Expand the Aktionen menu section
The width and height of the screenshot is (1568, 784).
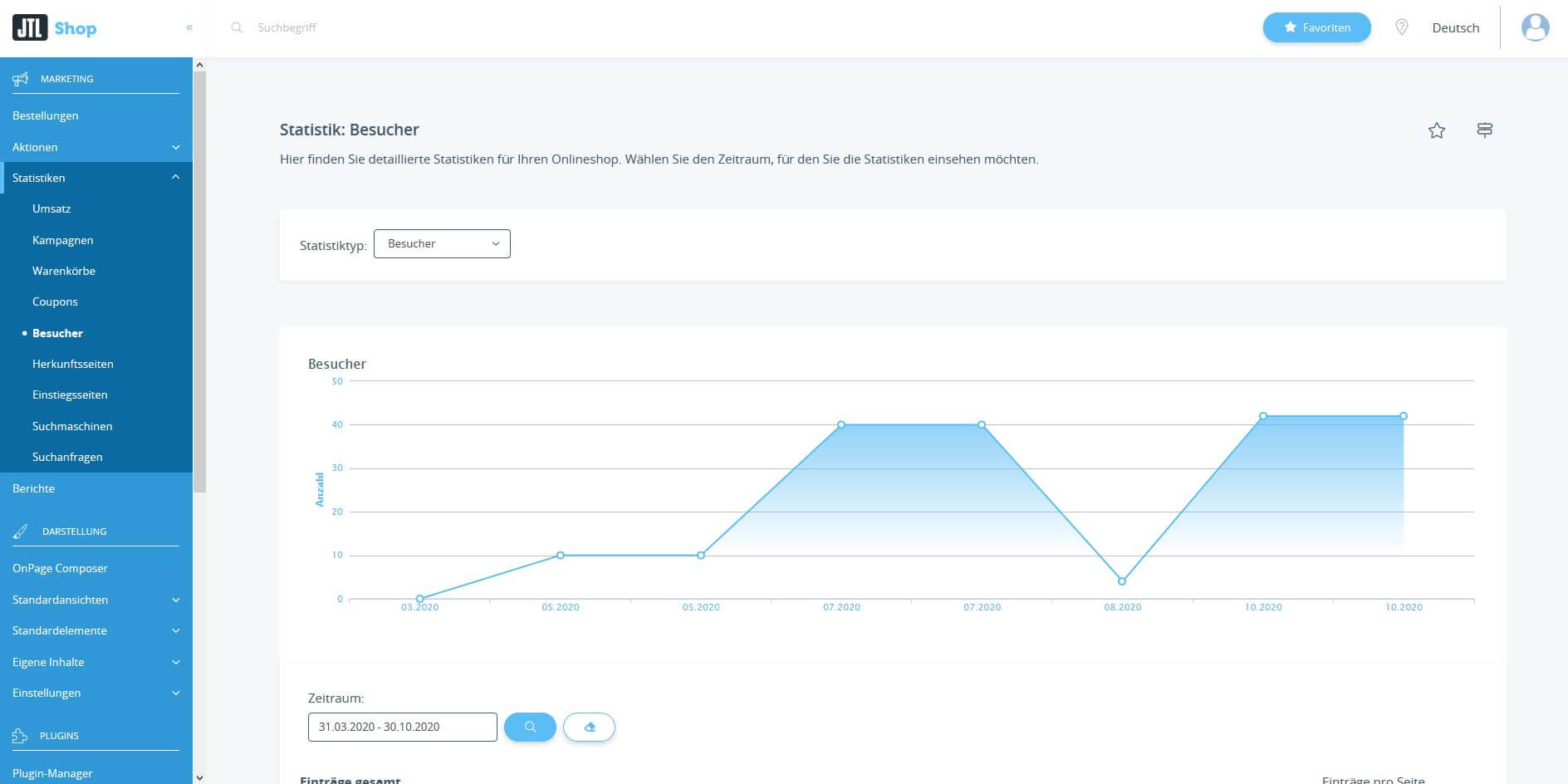coord(96,147)
